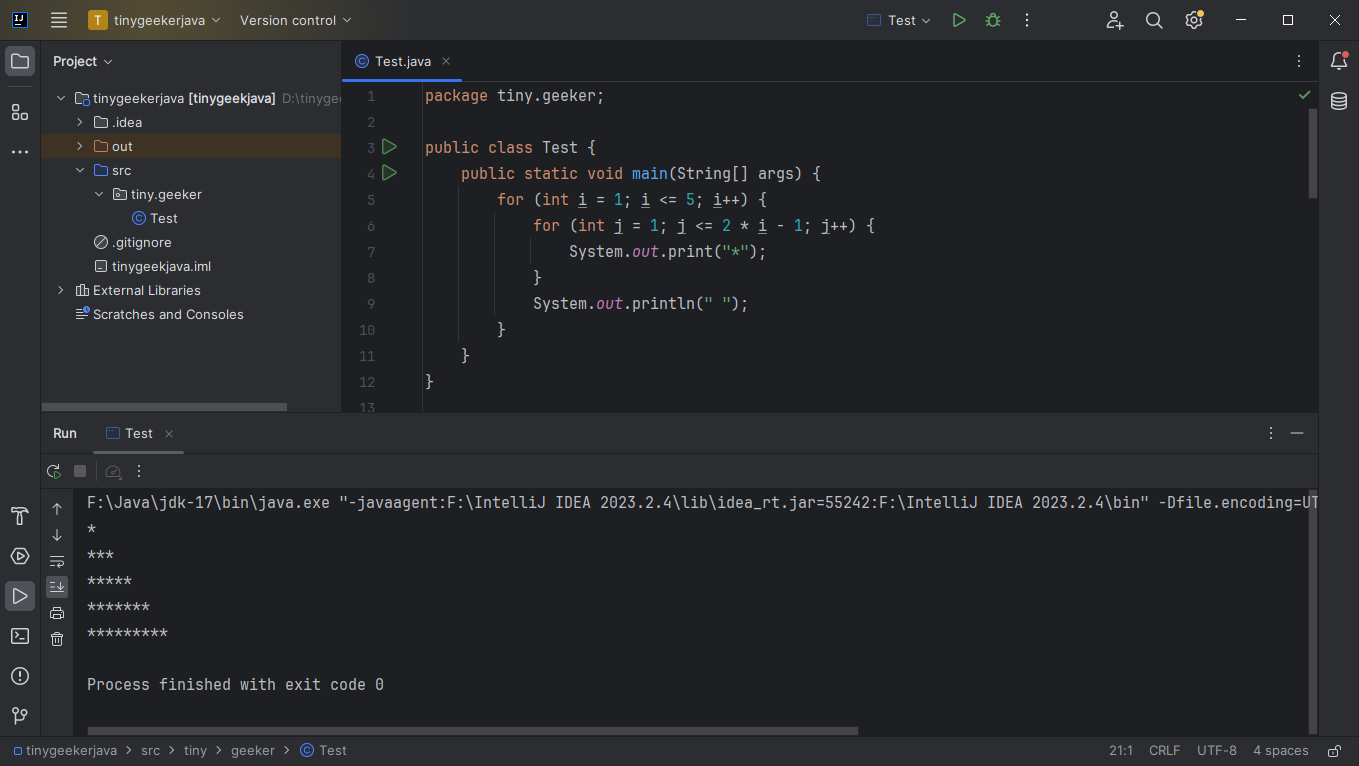Click the src breadcrumb in navigation bar
This screenshot has height=766, width=1359.
(x=150, y=751)
